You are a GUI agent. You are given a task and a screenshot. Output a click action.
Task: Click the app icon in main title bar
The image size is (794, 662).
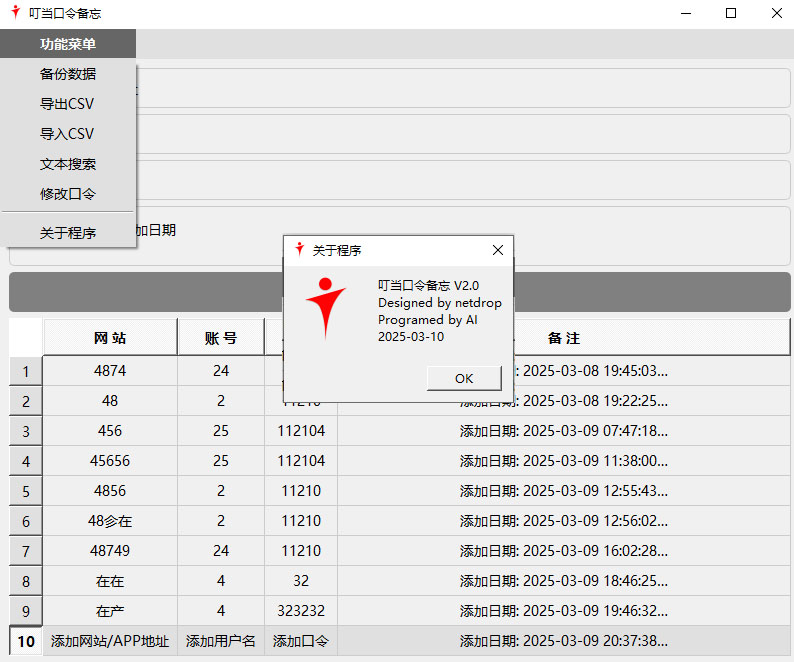coord(14,13)
